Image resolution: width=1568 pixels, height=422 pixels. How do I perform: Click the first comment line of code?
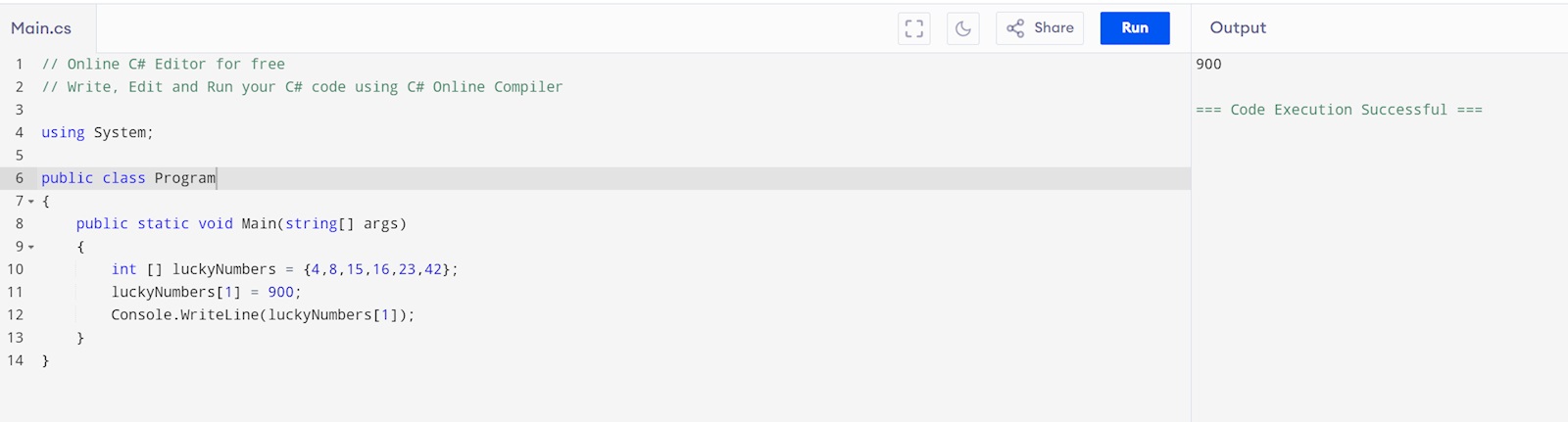tap(163, 64)
